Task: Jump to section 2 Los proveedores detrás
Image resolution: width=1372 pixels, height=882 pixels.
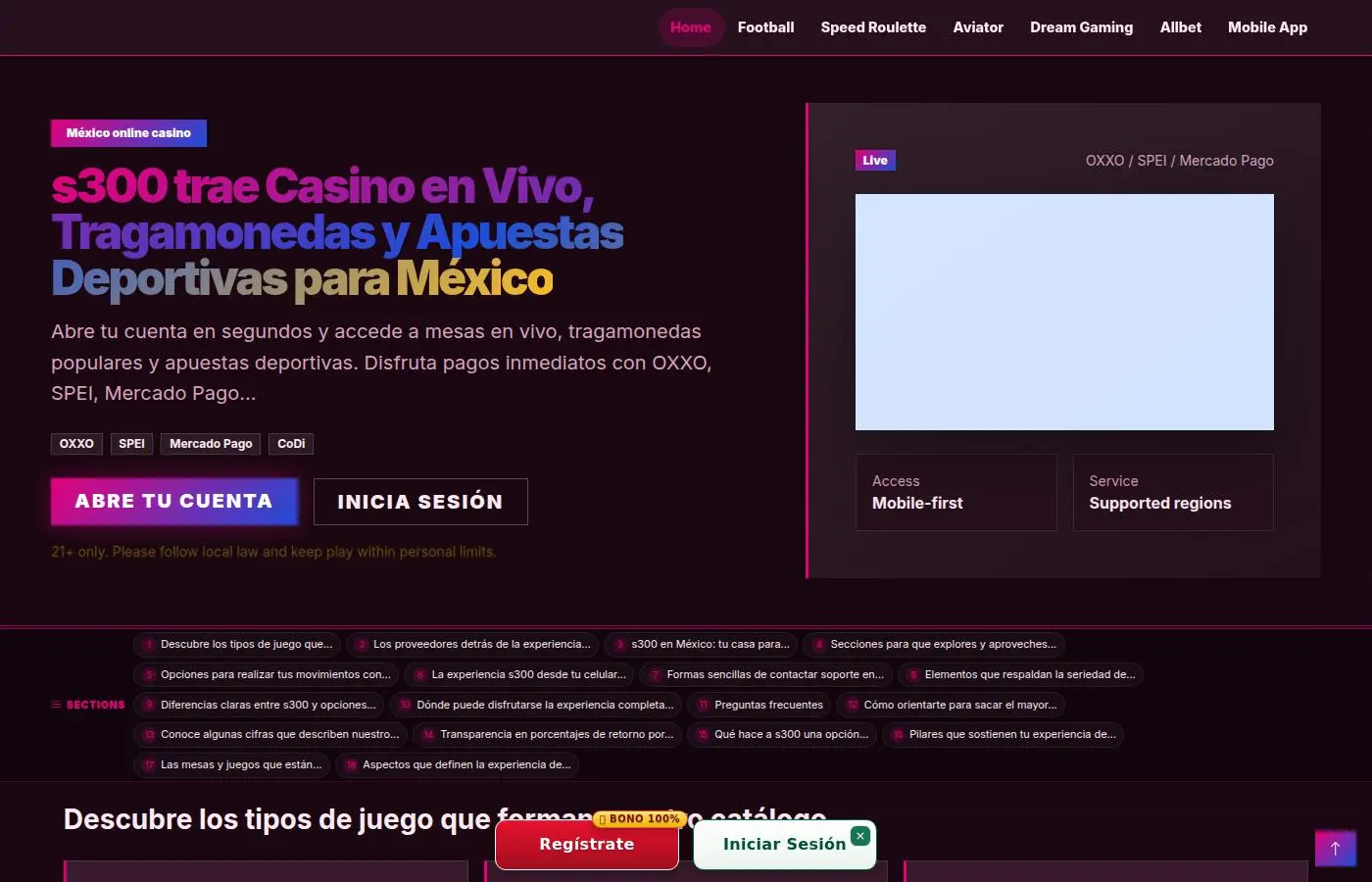Action: [472, 645]
